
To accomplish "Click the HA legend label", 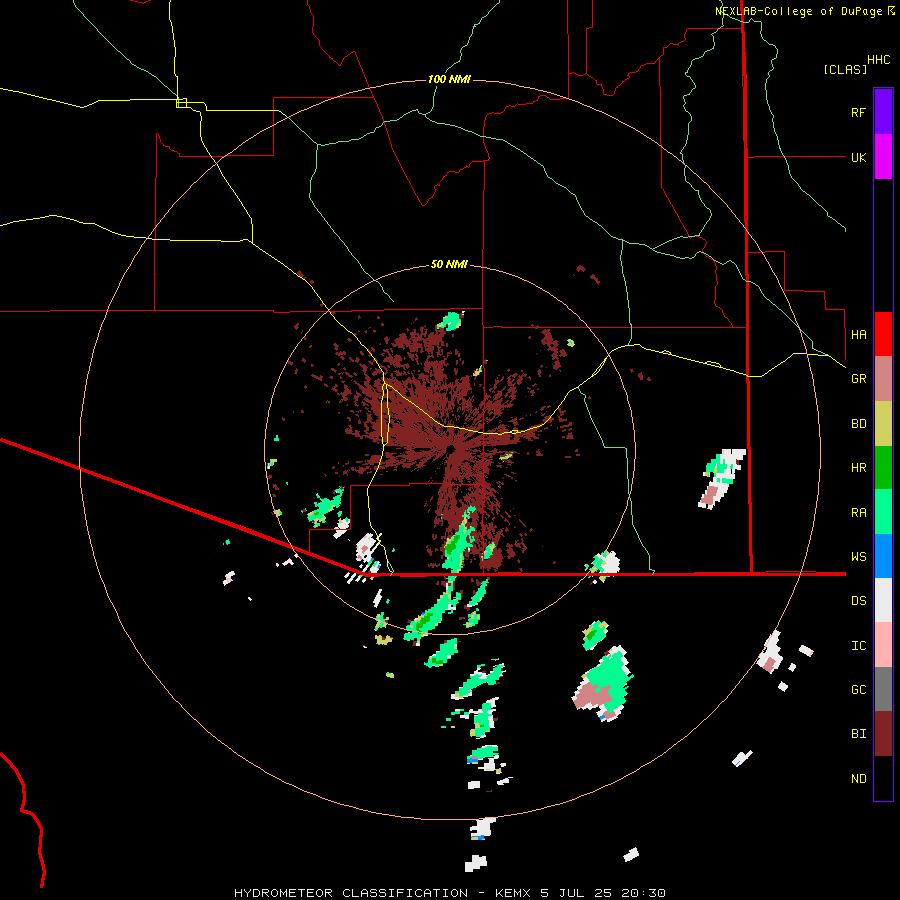I will tap(859, 335).
